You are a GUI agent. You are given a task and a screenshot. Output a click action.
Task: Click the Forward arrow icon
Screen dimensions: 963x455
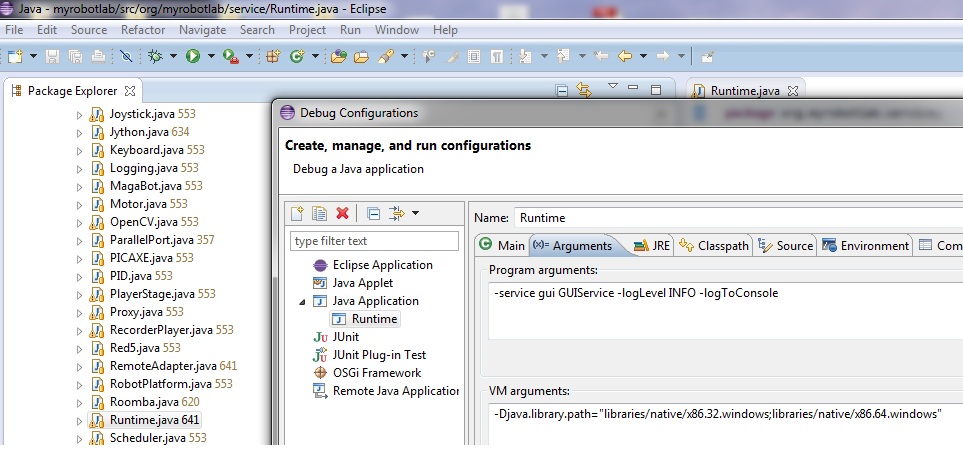point(663,56)
